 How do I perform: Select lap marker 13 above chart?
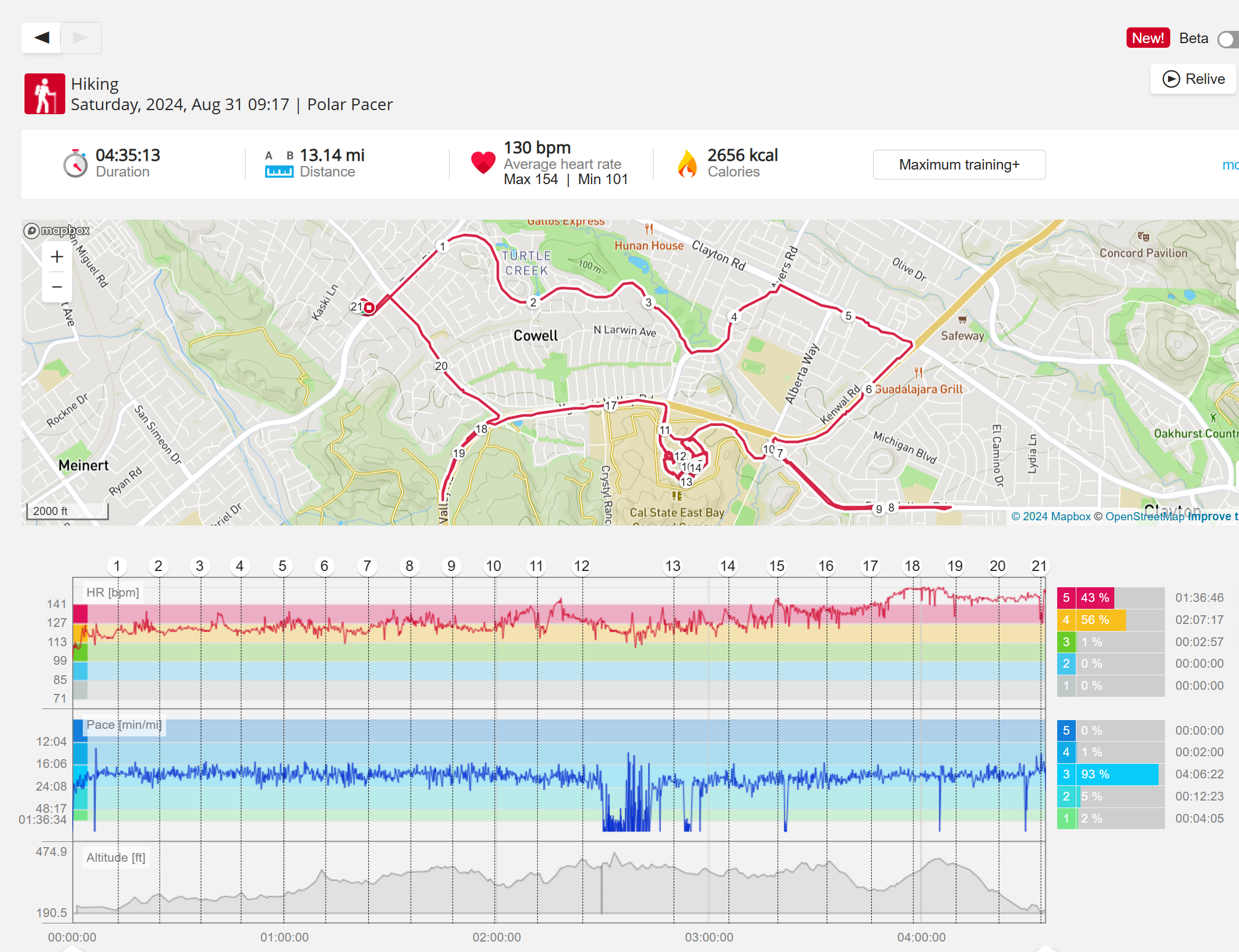point(673,566)
